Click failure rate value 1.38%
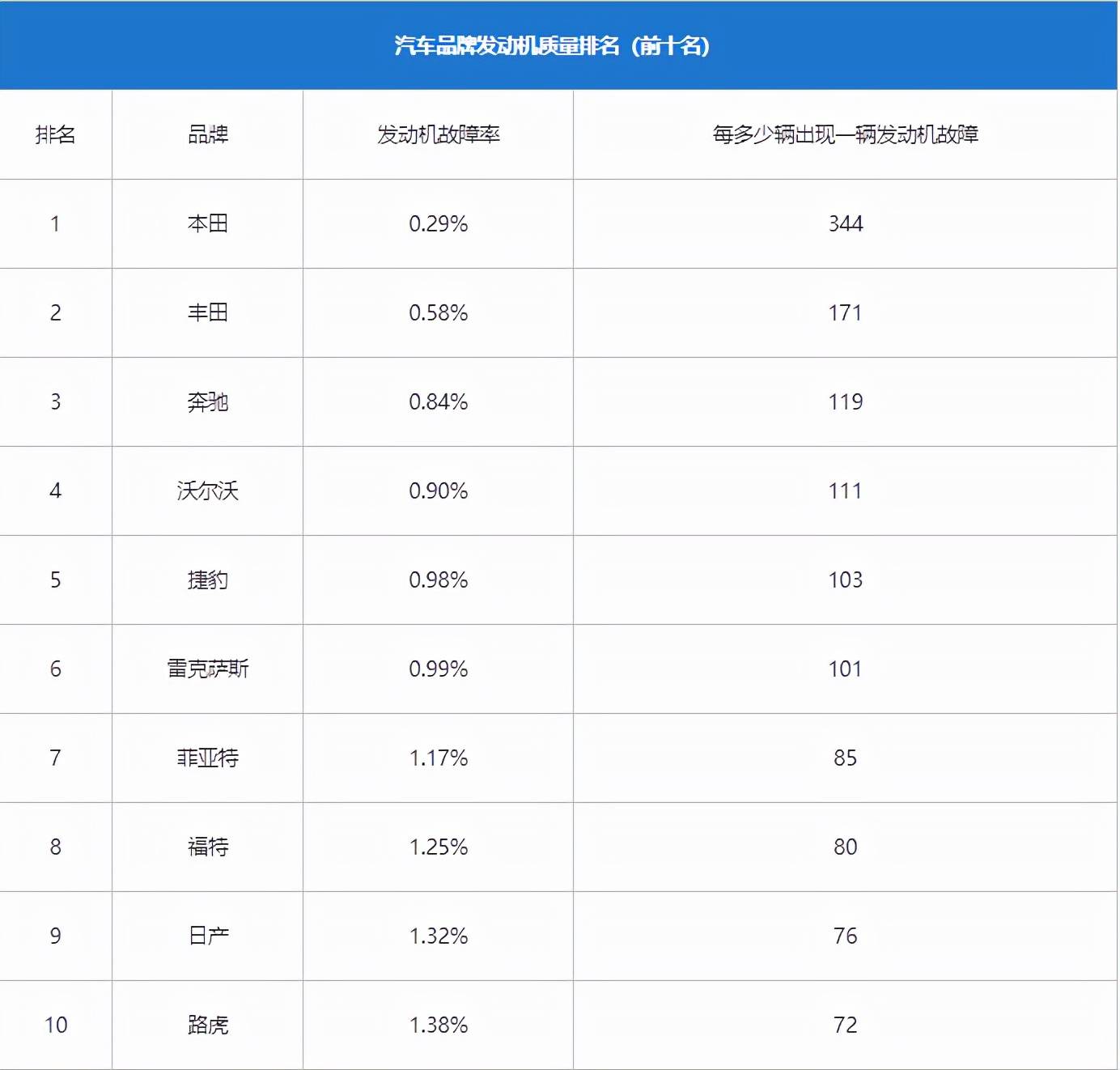 click(439, 1025)
